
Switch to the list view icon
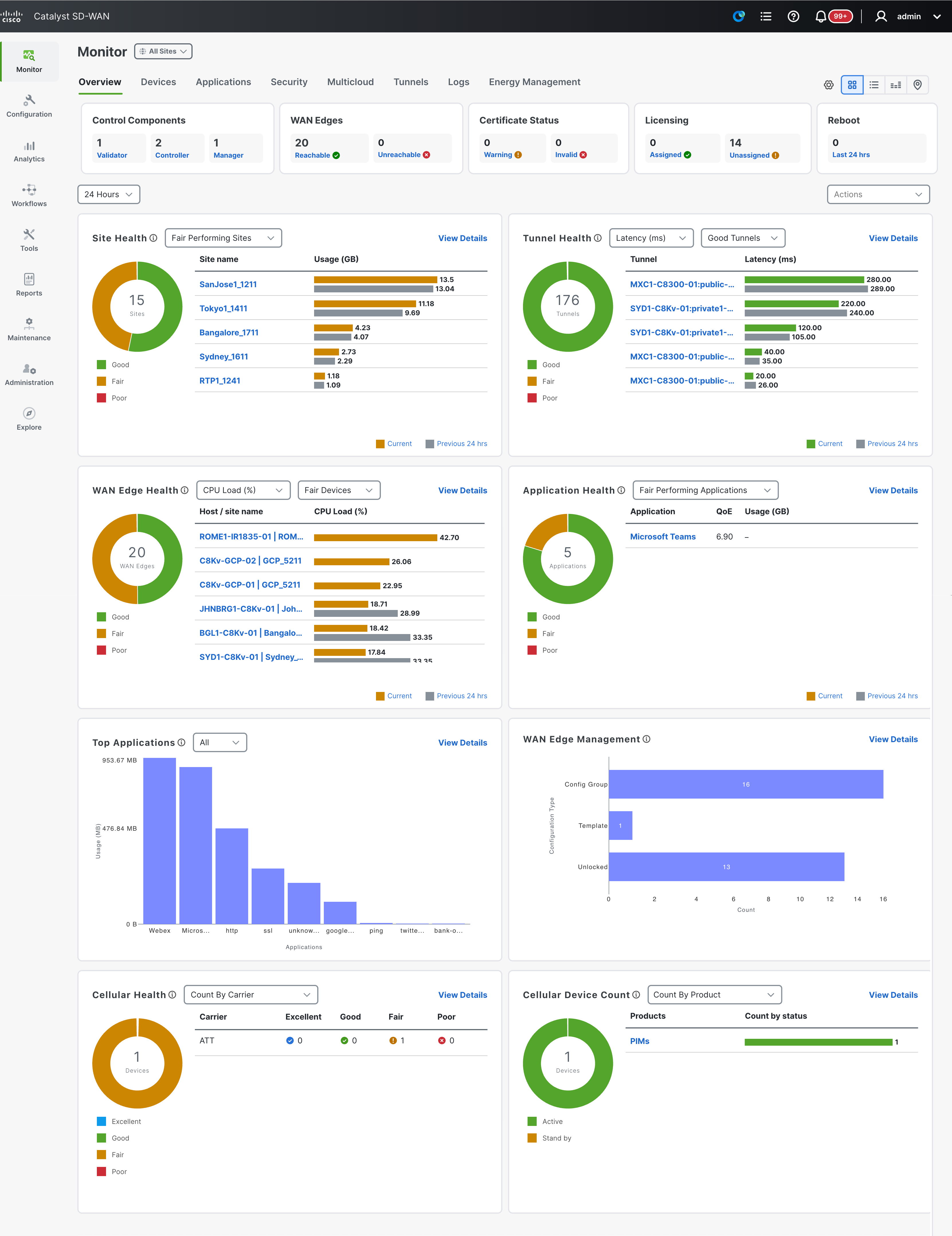[874, 85]
